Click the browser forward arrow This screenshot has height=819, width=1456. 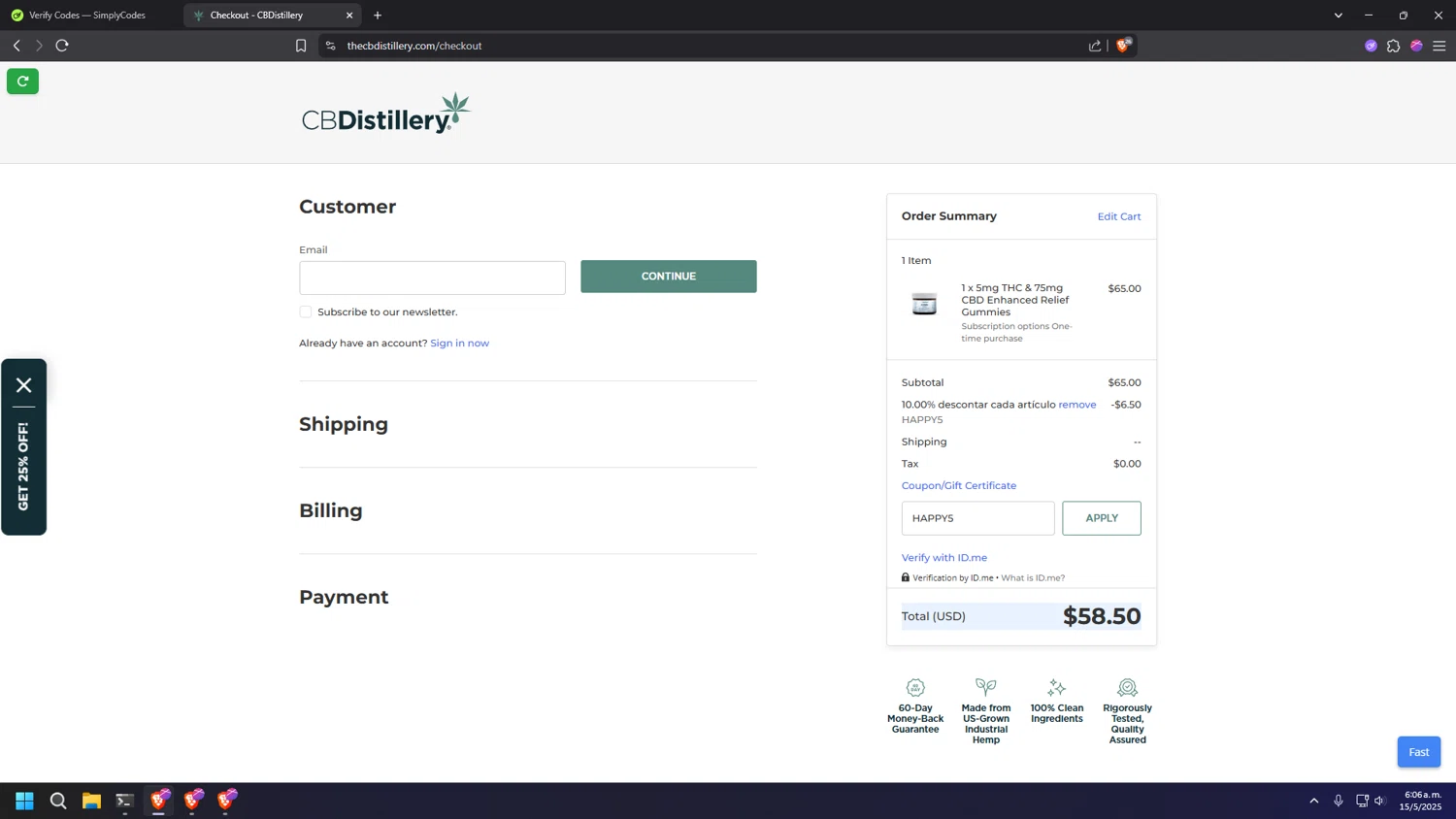tap(39, 46)
